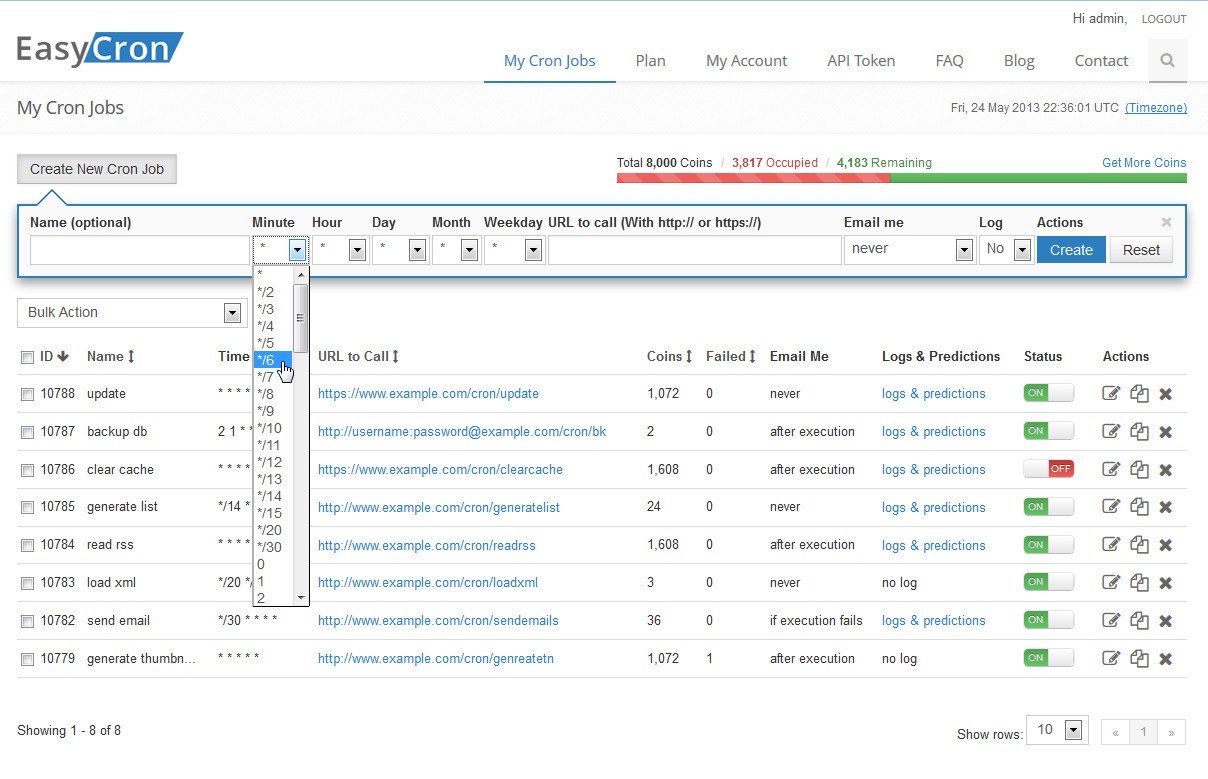Focus the URL to call input field

pos(694,250)
